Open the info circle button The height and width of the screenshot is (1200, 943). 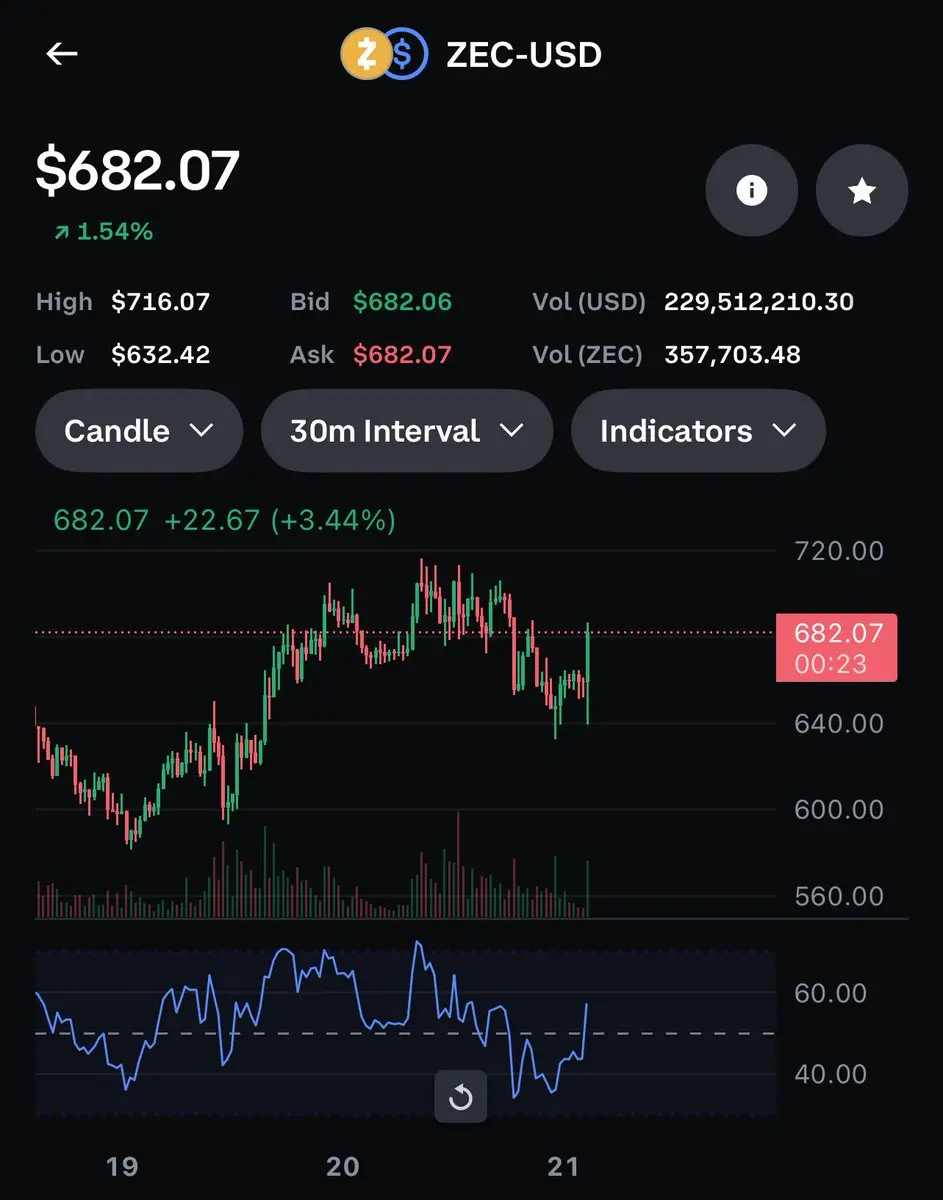point(751,191)
